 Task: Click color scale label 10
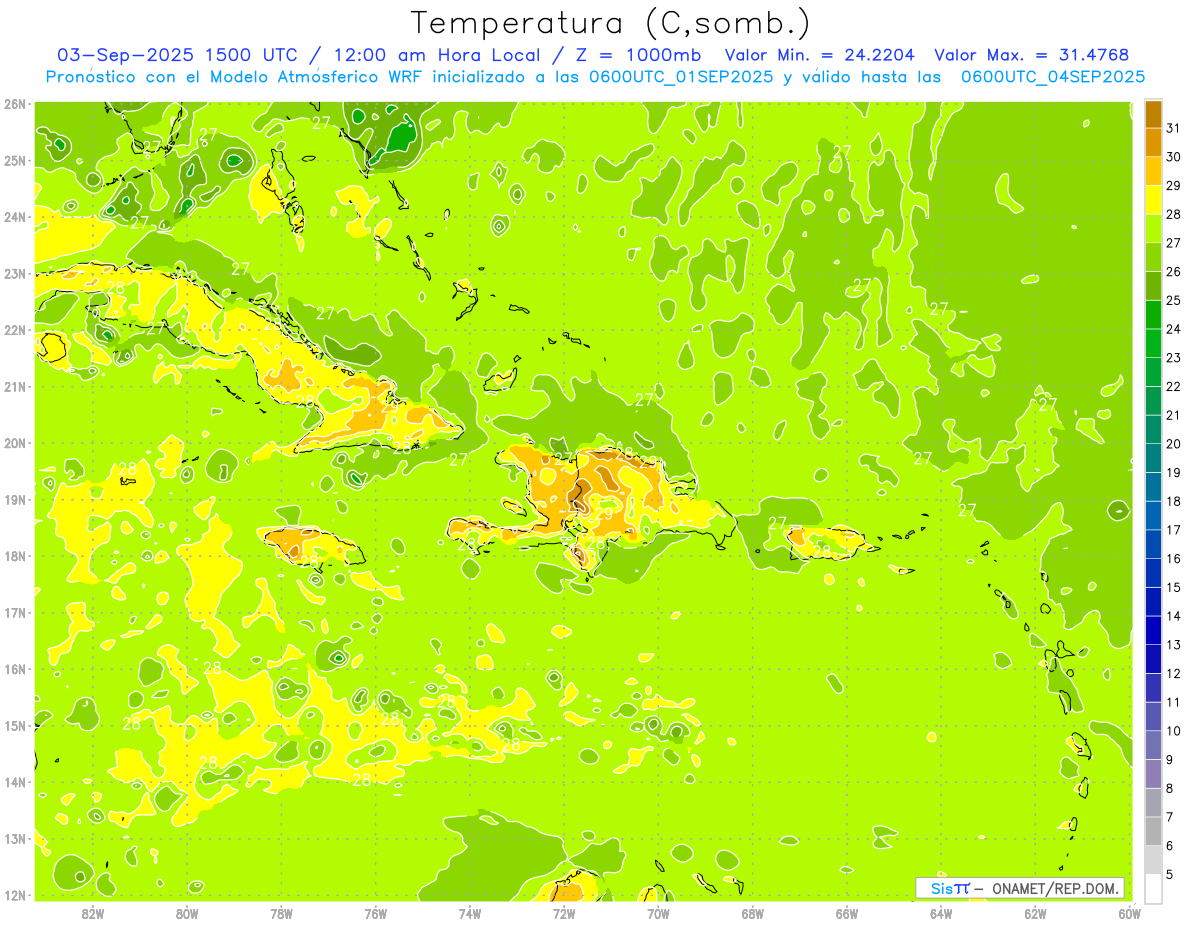point(1174,731)
